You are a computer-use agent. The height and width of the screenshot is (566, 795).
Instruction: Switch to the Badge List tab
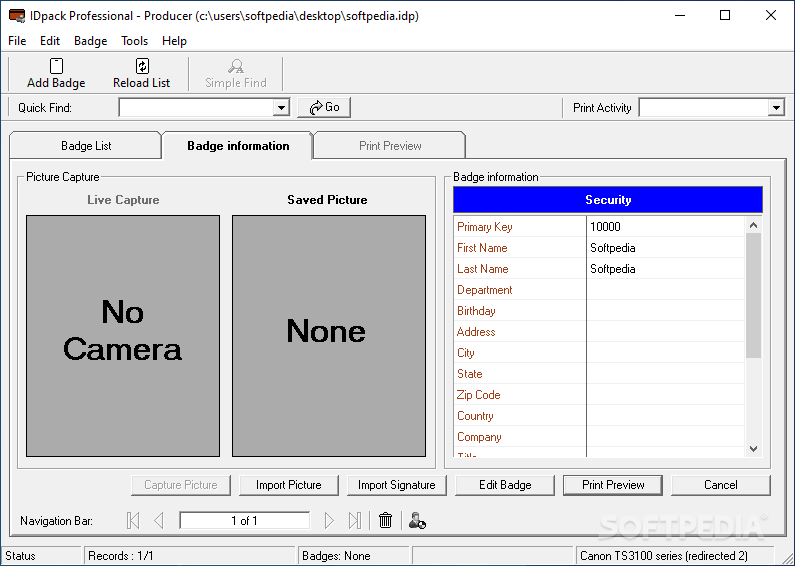tap(86, 146)
